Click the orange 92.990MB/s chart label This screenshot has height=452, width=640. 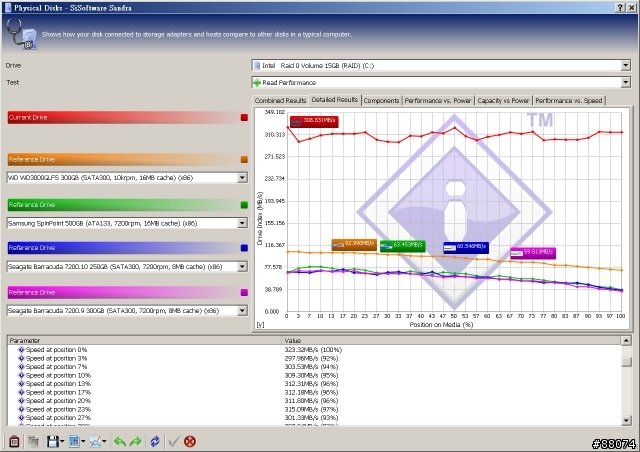(x=354, y=245)
